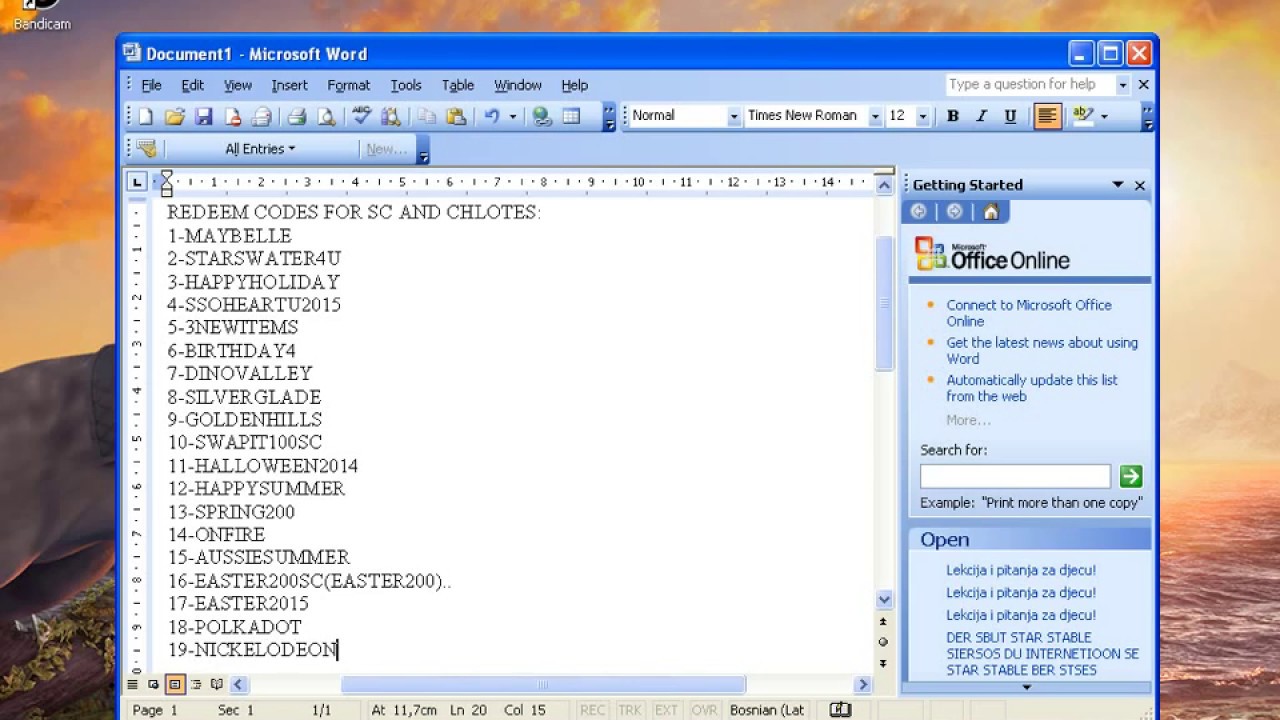The image size is (1280, 720).
Task: Open the Table menu
Action: (458, 85)
